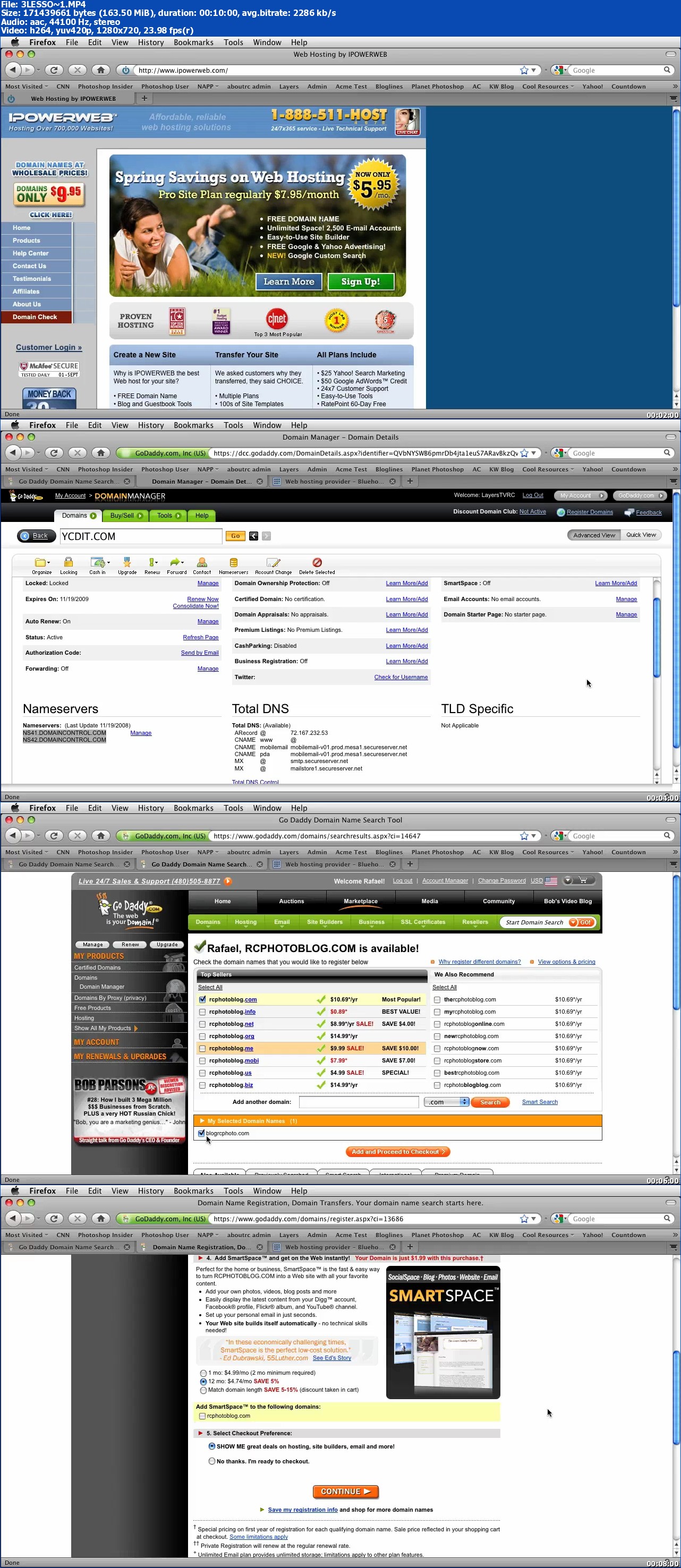681x1568 pixels.
Task: Click the Customer Login link
Action: pos(49,348)
